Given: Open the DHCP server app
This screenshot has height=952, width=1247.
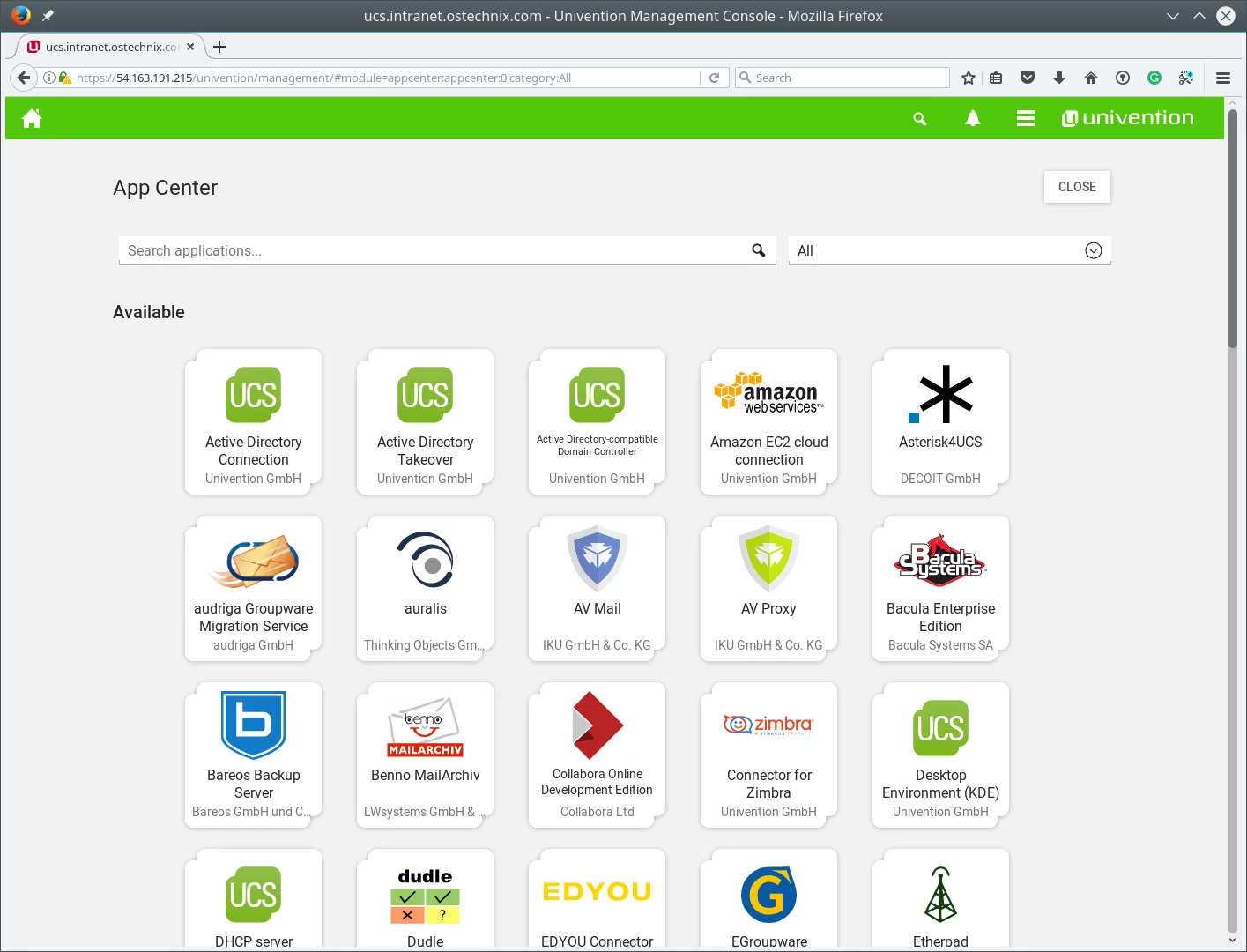Looking at the screenshot, I should pyautogui.click(x=253, y=899).
